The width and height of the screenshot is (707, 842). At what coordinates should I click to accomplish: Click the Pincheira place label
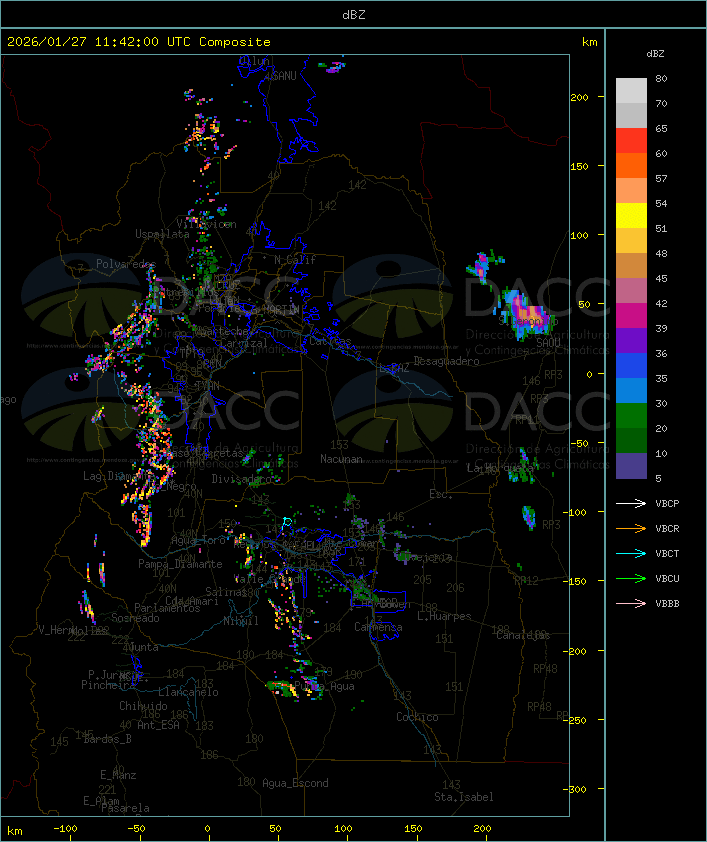[108, 685]
